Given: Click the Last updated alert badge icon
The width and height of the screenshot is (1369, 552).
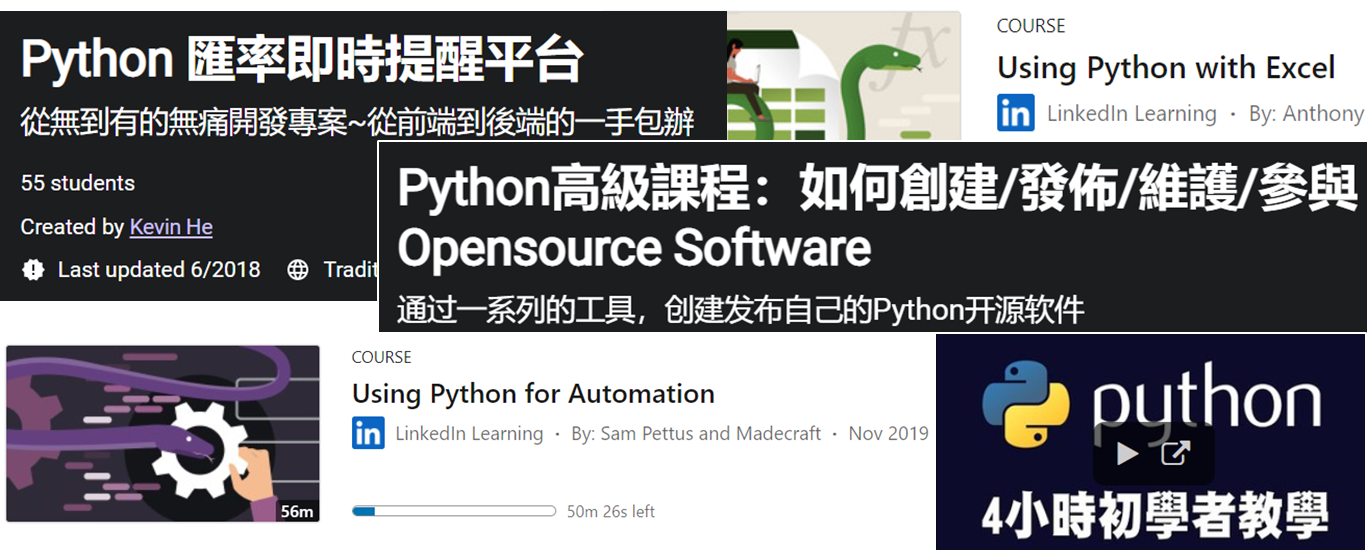Looking at the screenshot, I should 34,270.
